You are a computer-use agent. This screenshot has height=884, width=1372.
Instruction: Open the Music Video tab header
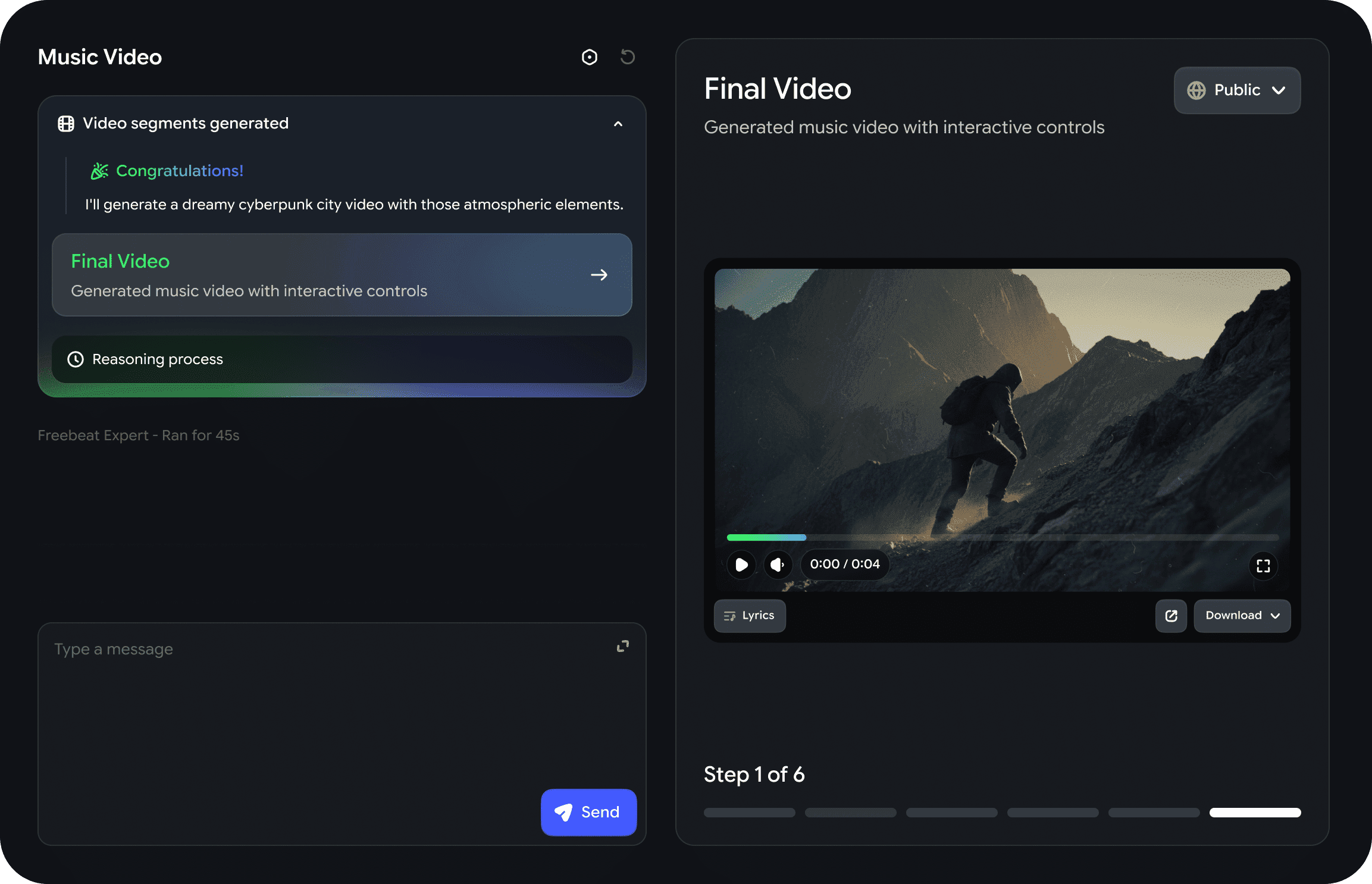pyautogui.click(x=99, y=57)
